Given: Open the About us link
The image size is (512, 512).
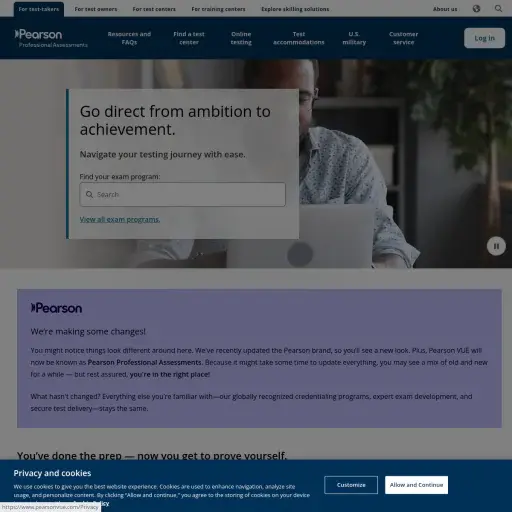Looking at the screenshot, I should tap(445, 9).
